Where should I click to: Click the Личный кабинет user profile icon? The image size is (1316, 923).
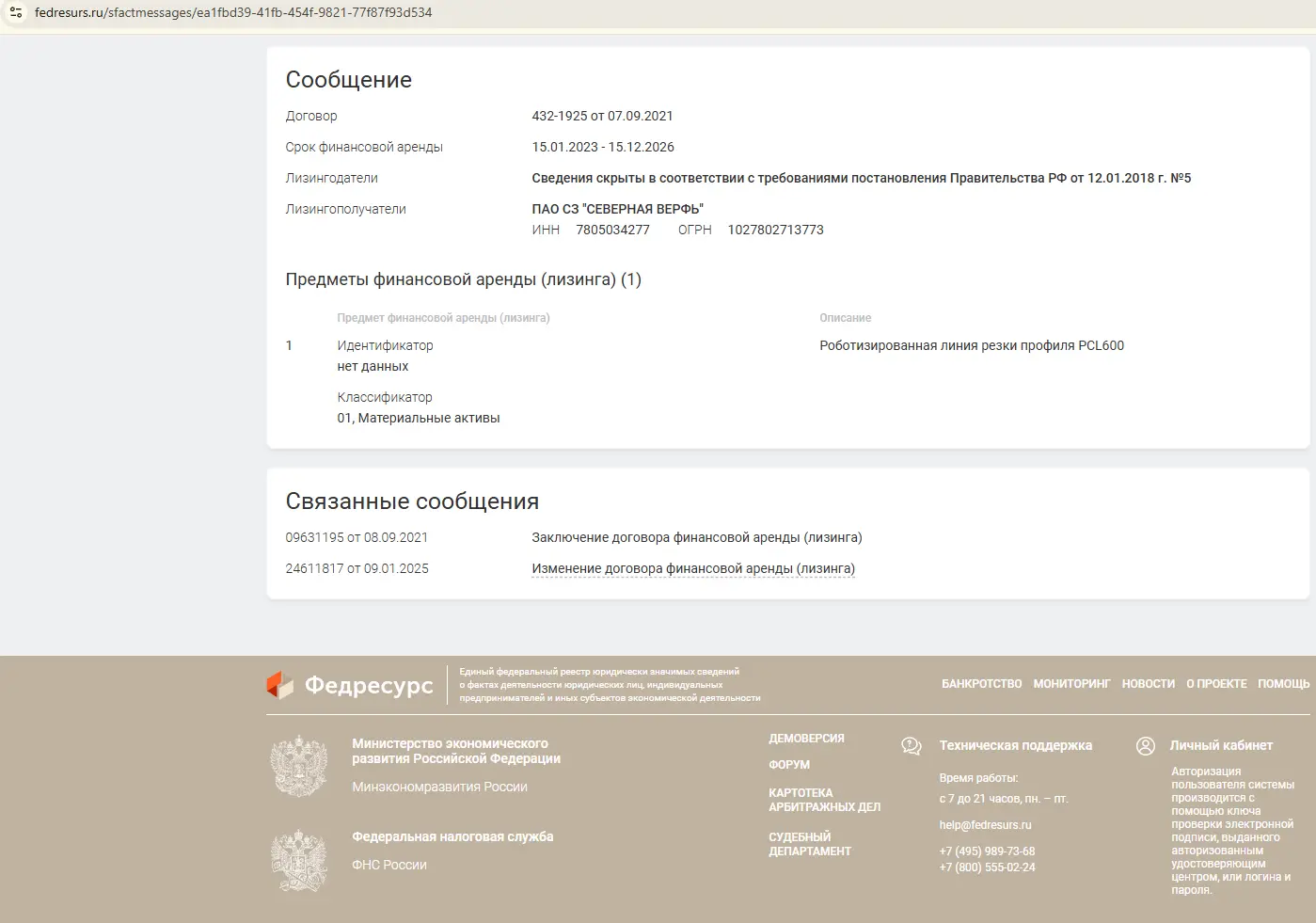tap(1146, 746)
